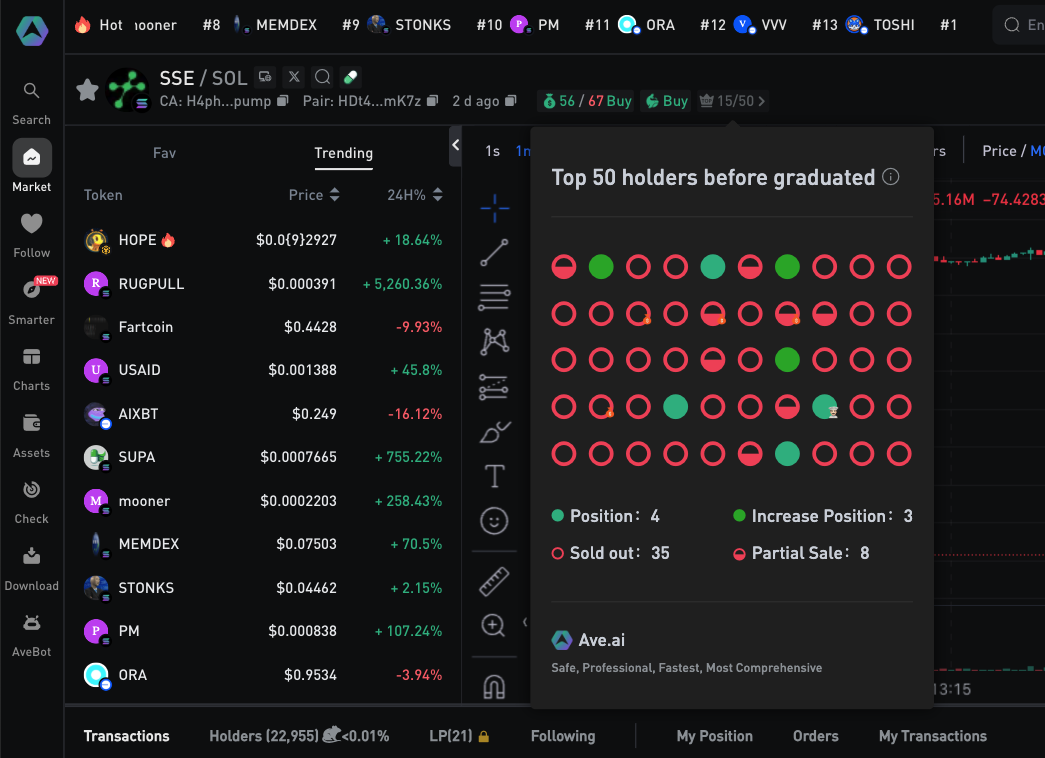Collapse the token list side panel

click(456, 146)
